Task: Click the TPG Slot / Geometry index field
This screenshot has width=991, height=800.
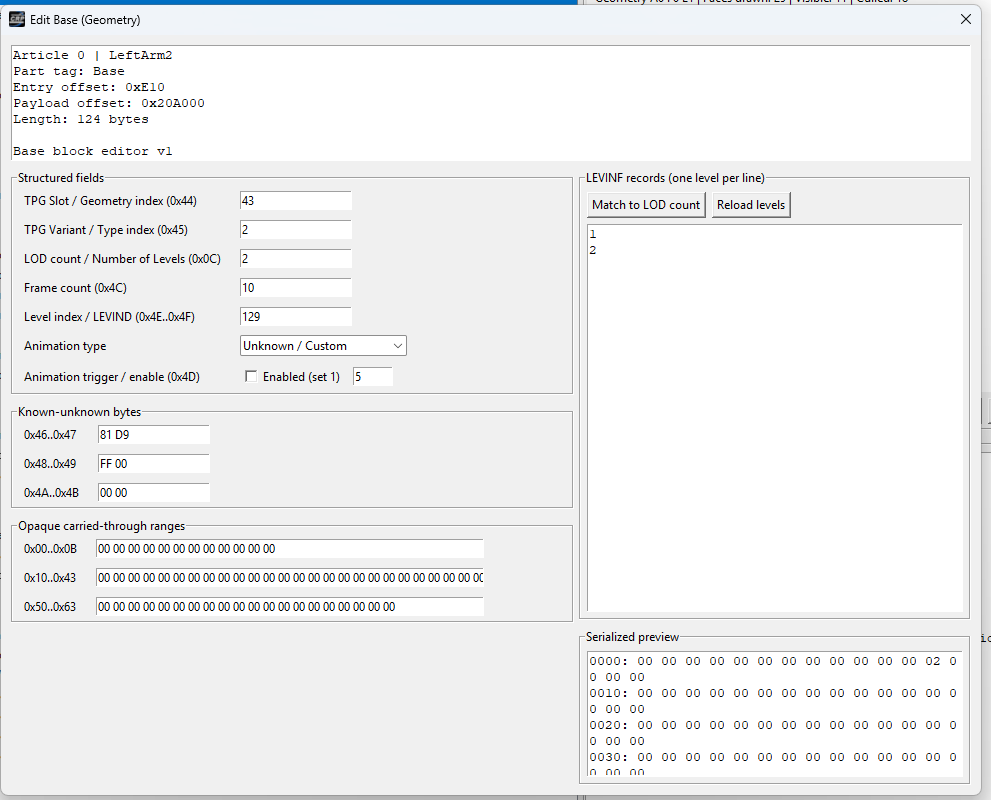Action: point(295,201)
